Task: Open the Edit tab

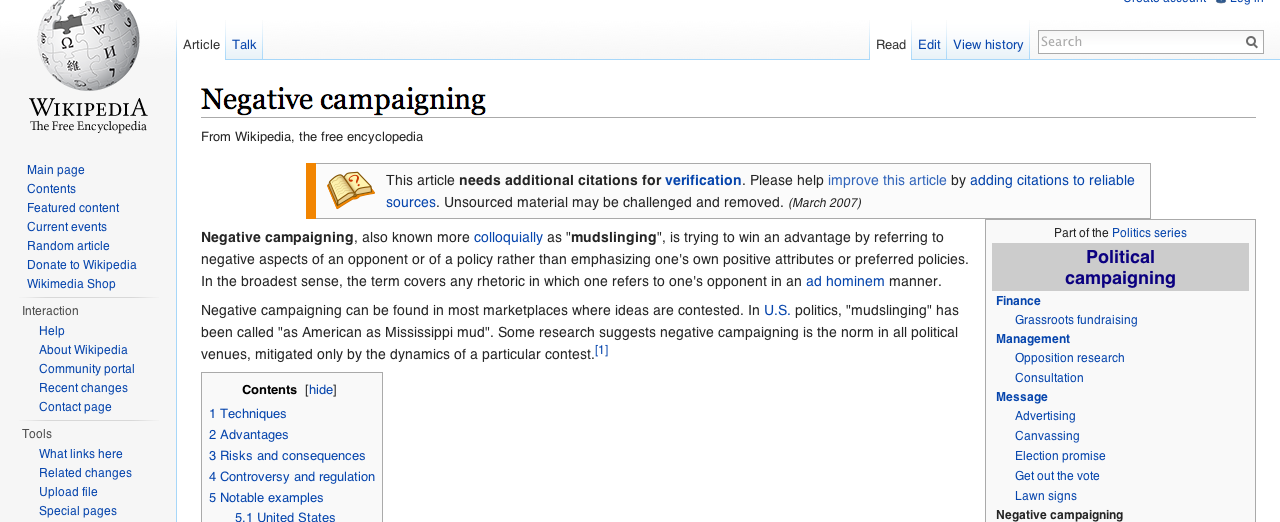Action: click(x=929, y=45)
